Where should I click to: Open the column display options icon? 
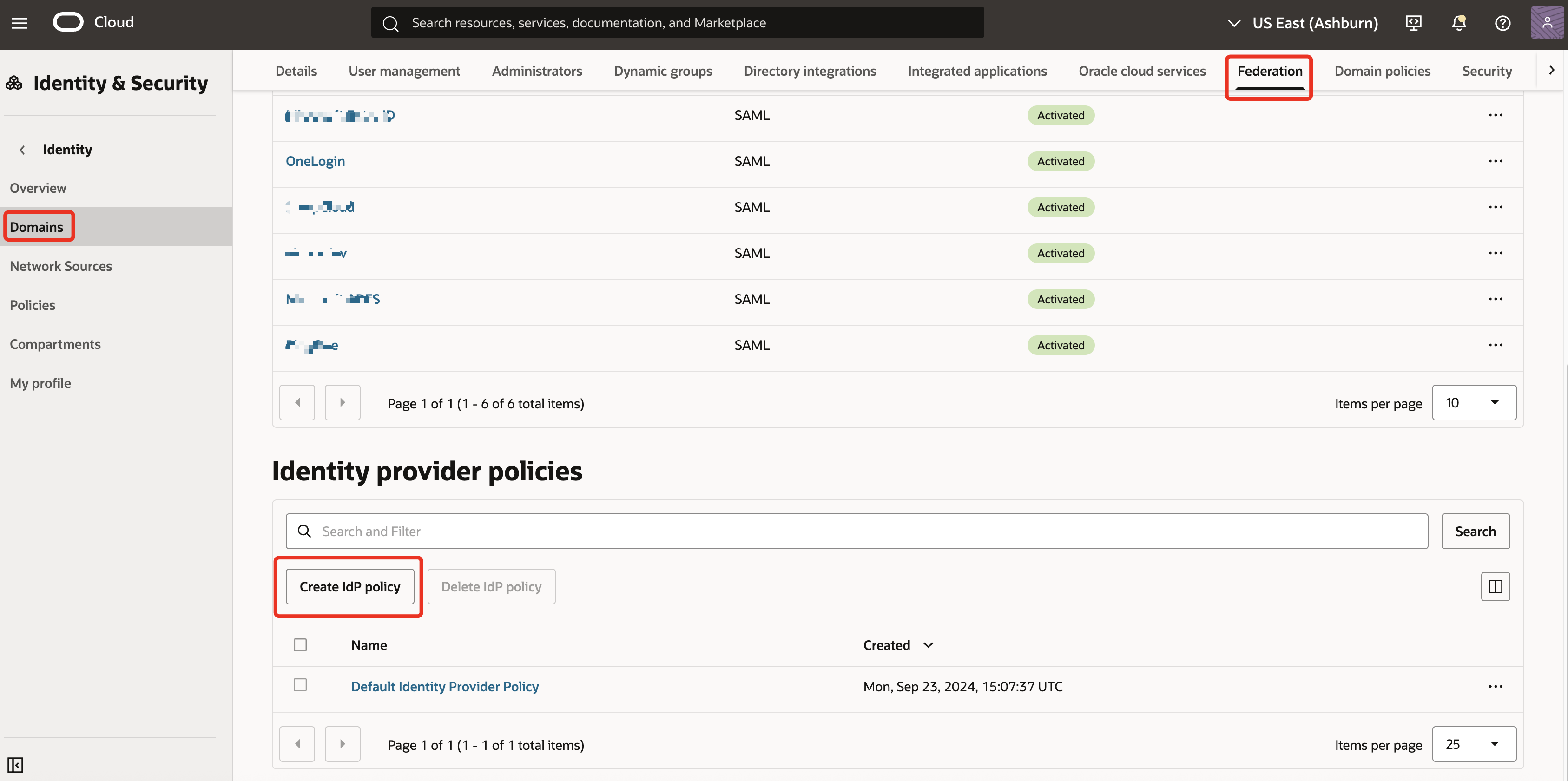[x=1496, y=586]
